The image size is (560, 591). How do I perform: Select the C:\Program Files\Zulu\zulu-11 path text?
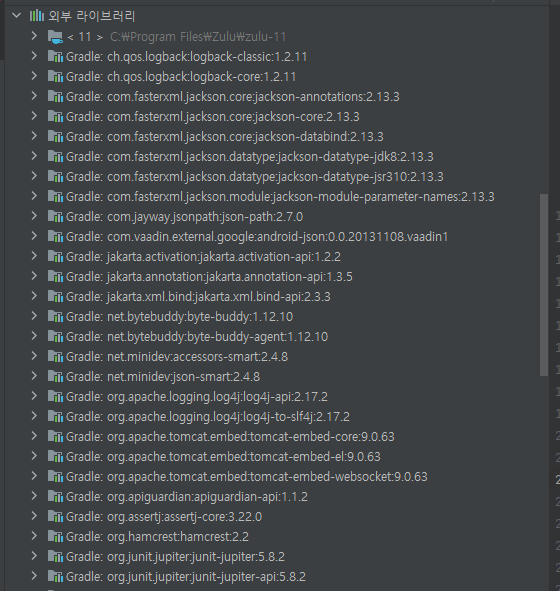tap(198, 37)
